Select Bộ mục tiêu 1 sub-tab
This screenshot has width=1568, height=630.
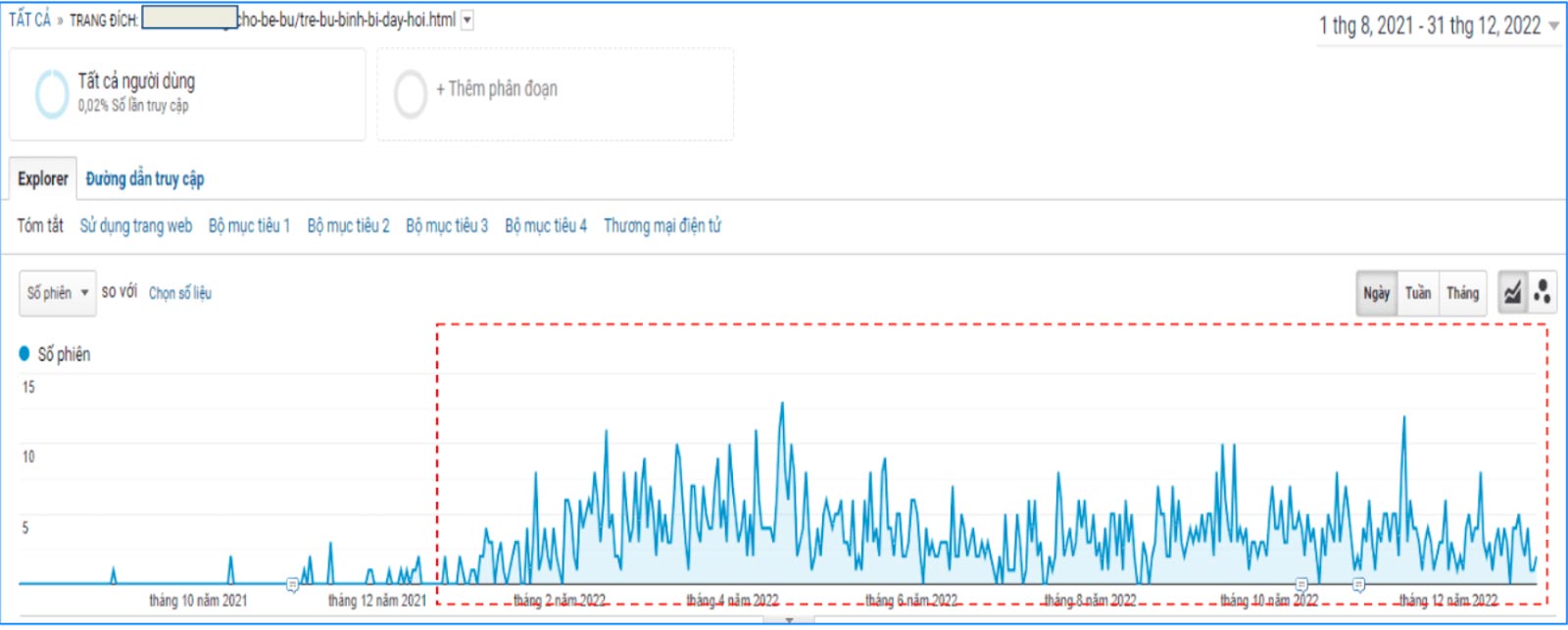249,225
